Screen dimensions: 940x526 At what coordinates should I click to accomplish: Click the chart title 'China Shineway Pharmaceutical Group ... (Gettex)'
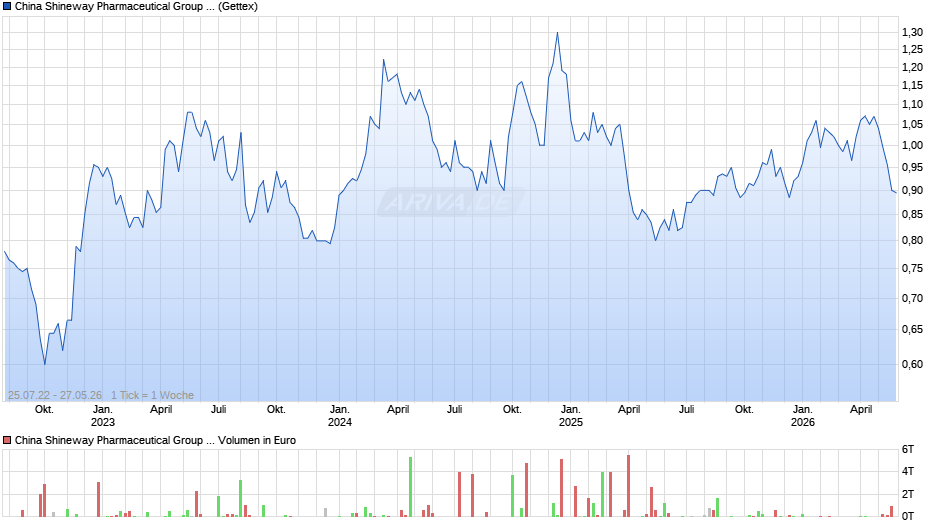tap(136, 7)
